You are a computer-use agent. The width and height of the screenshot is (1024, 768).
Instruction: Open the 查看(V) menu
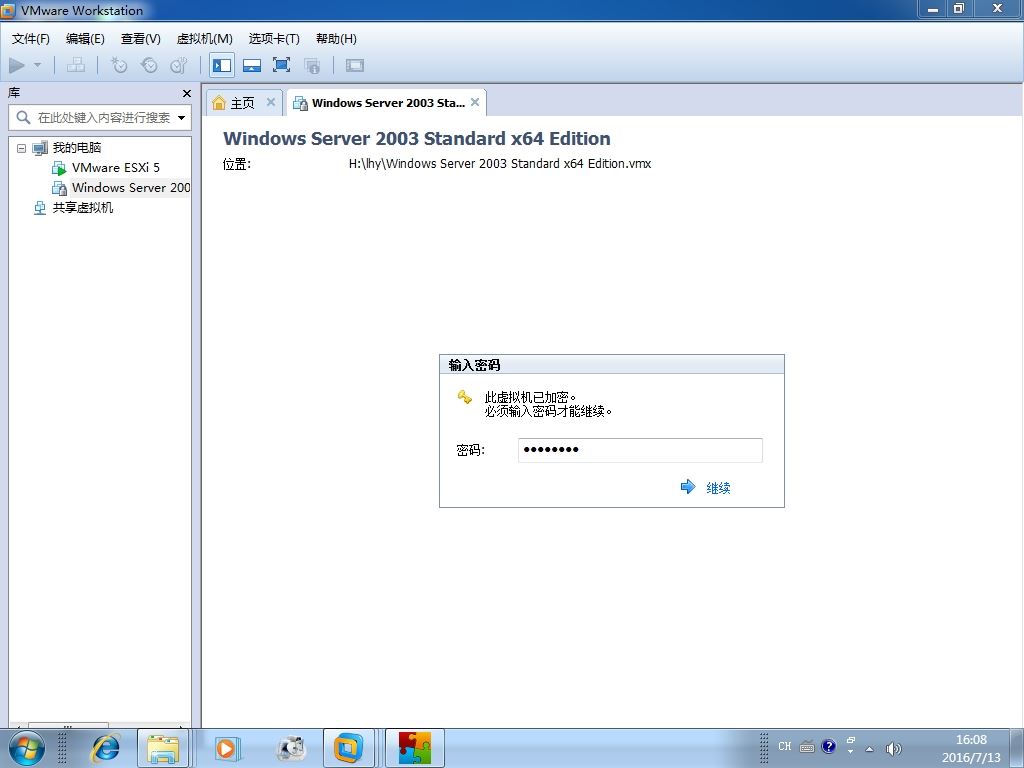[x=140, y=39]
